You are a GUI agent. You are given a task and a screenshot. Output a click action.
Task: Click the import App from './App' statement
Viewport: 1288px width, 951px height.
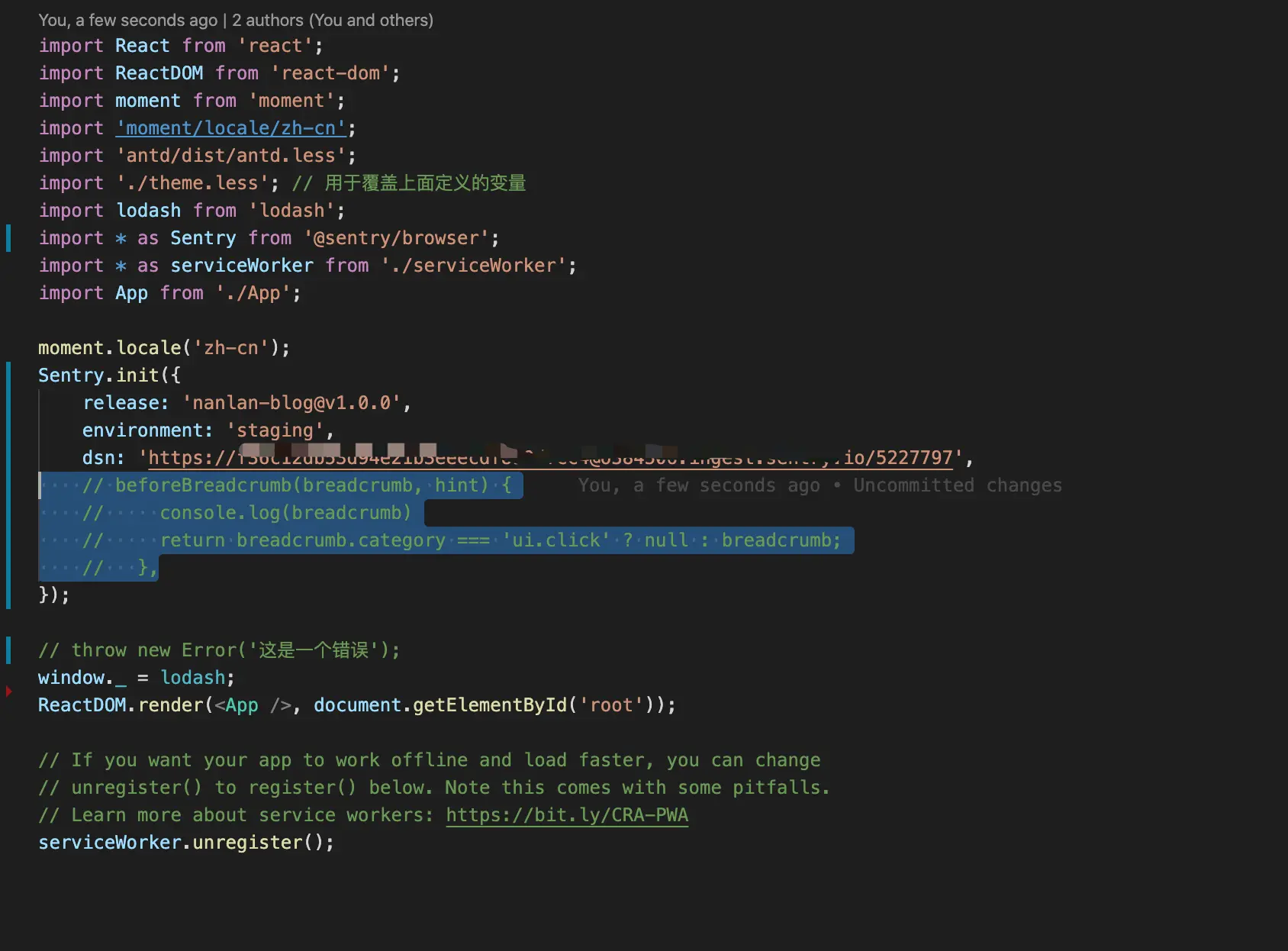coord(169,292)
